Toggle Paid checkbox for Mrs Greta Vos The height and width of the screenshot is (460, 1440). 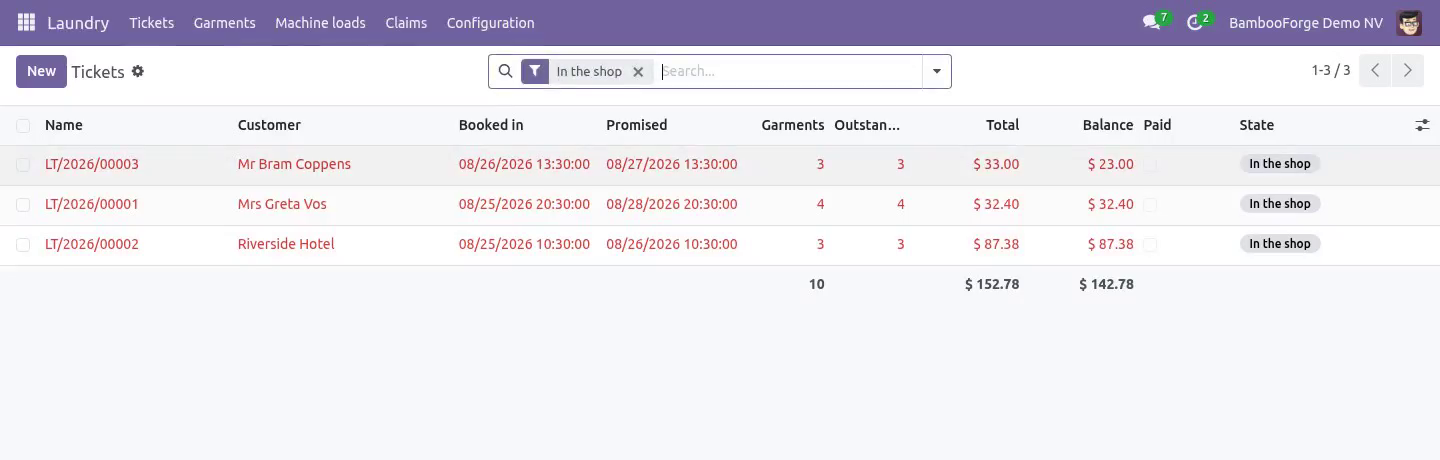coord(1150,204)
